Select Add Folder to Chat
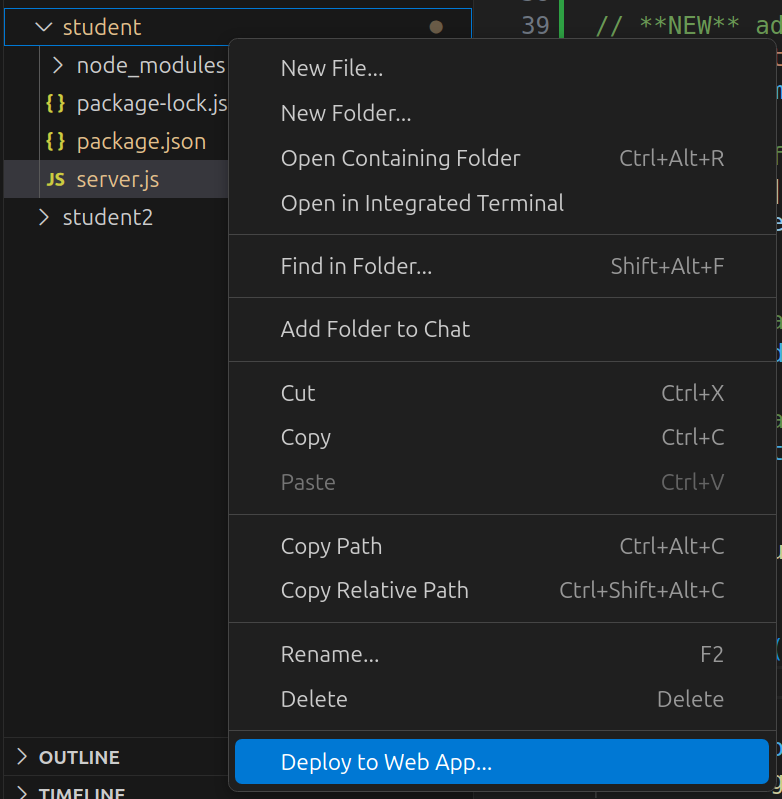This screenshot has width=782, height=799. coord(375,329)
